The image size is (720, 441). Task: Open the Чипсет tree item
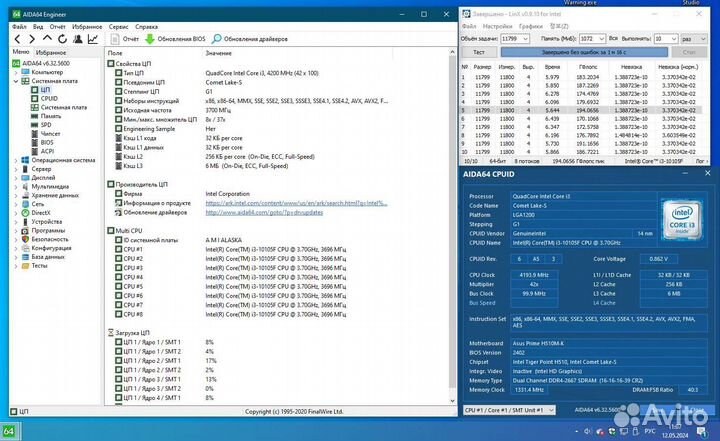[50, 133]
